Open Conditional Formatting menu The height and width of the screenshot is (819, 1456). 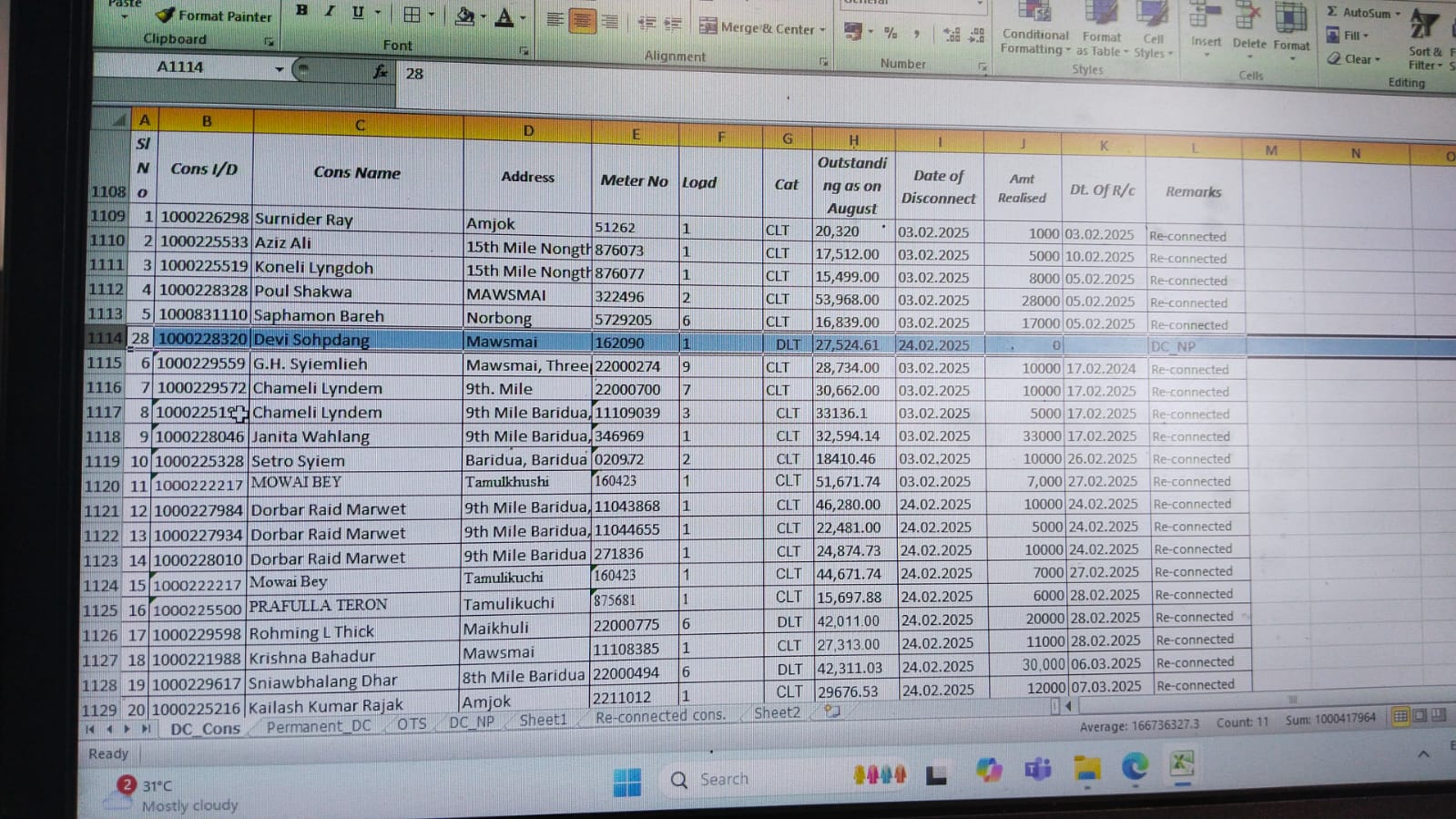pos(1035,29)
